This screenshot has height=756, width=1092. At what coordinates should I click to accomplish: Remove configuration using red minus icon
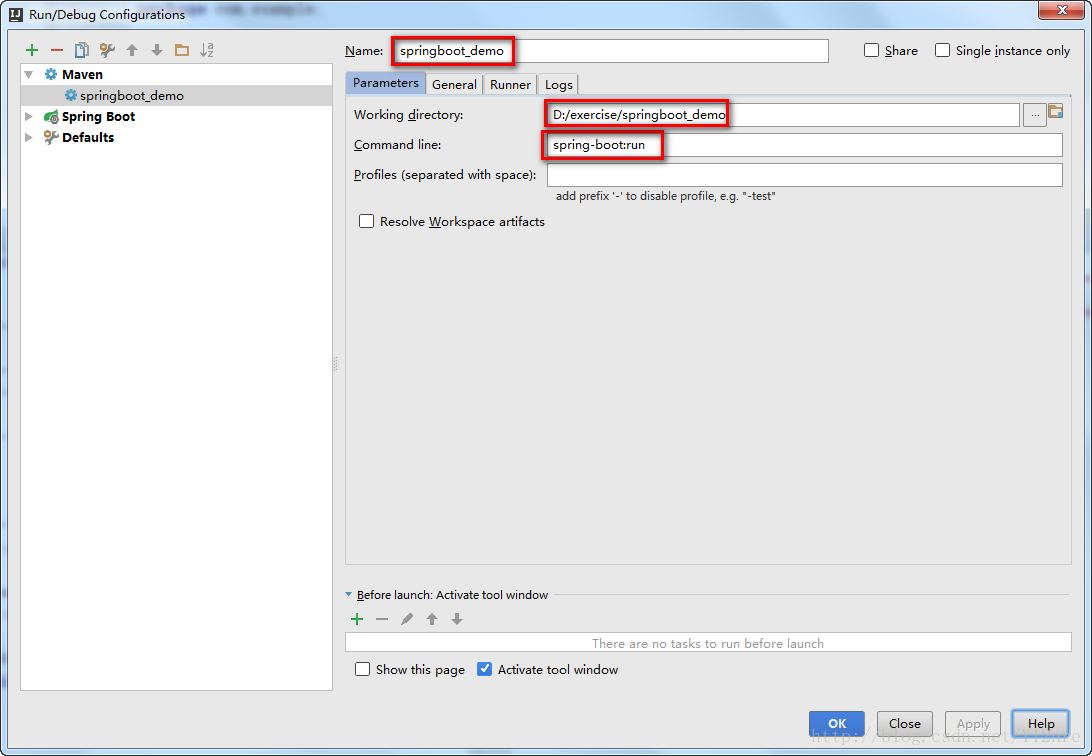coord(57,50)
